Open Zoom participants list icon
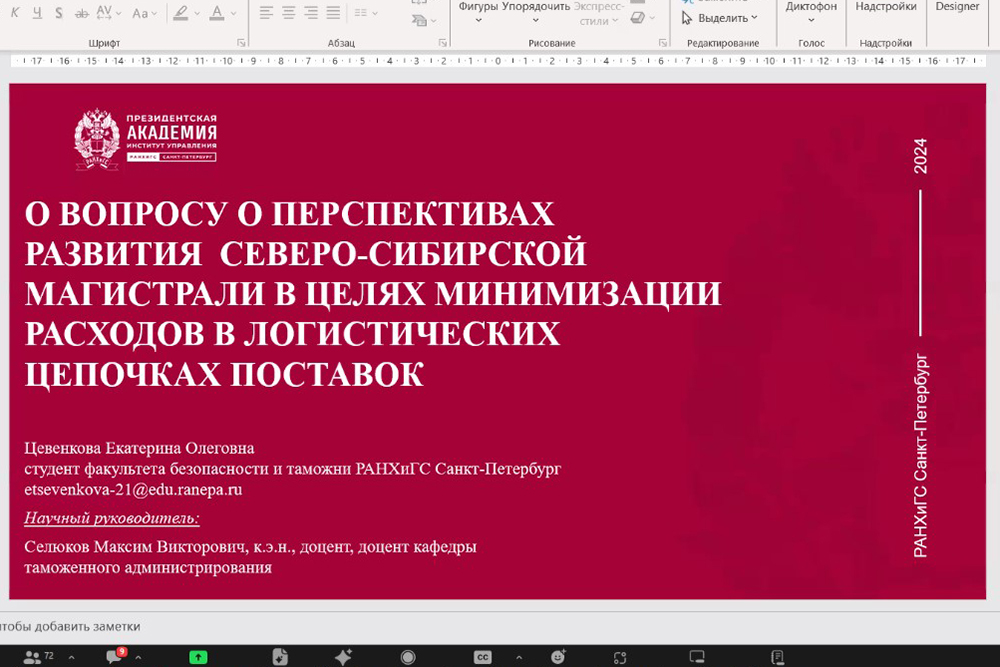Screen dimensions: 1000x667 pos(34,657)
